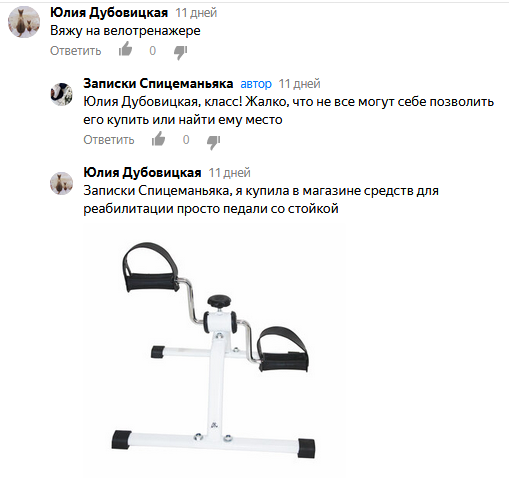This screenshot has width=509, height=478.
Task: Click the "11 дней" timestamp on the first comment
Action: pos(196,13)
